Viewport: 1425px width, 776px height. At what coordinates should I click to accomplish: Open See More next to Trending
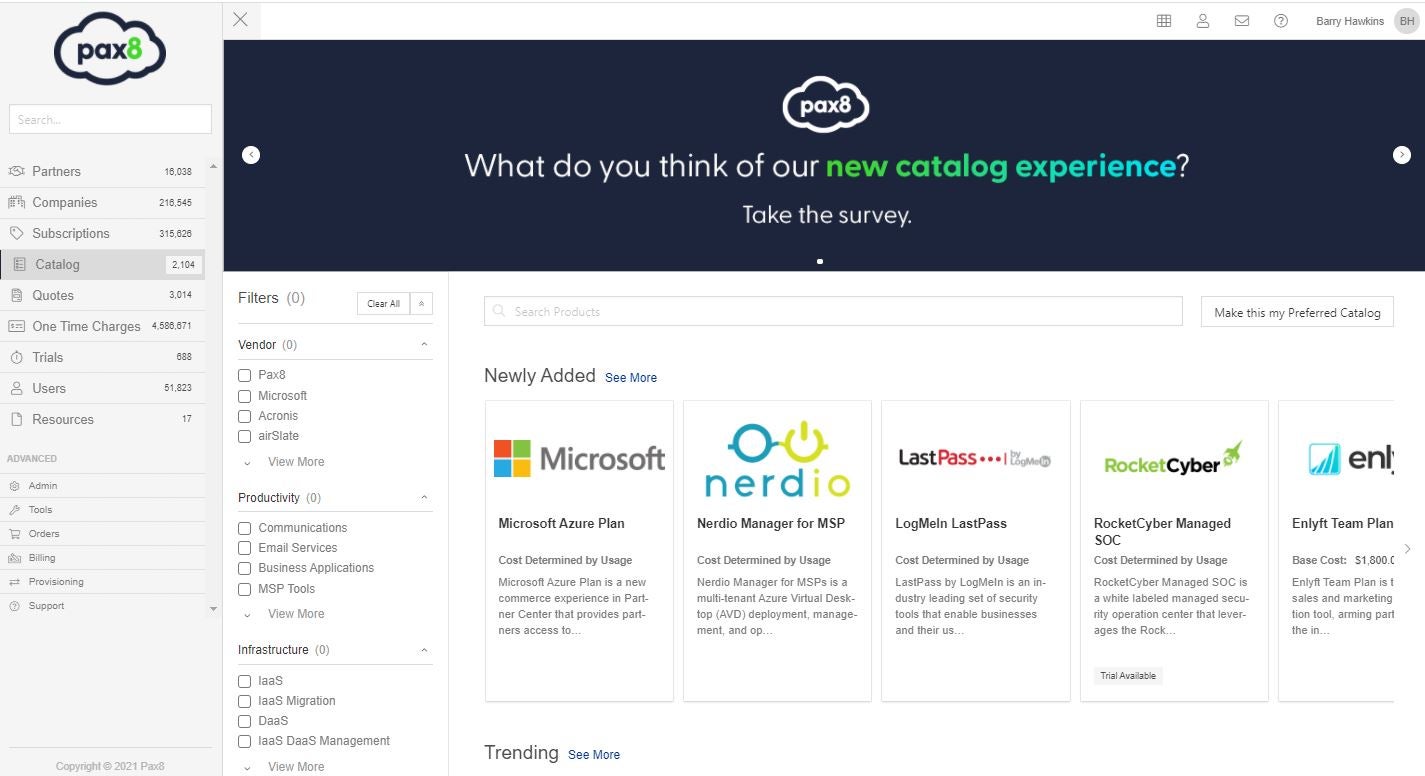click(594, 755)
